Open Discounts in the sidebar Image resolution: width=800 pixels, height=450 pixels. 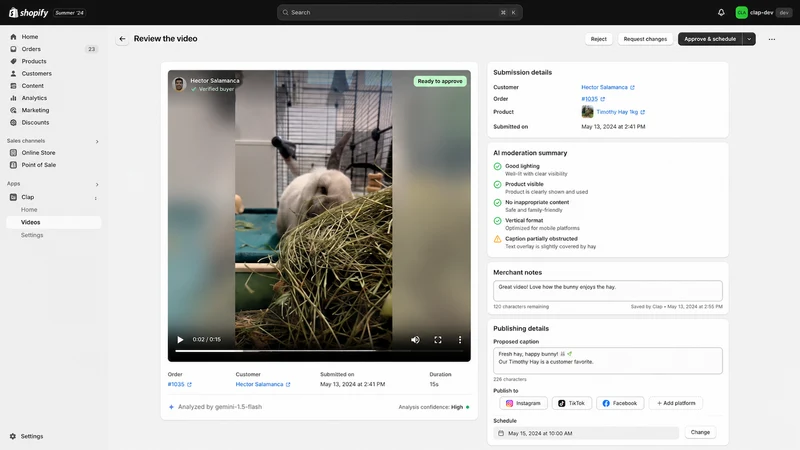point(35,122)
